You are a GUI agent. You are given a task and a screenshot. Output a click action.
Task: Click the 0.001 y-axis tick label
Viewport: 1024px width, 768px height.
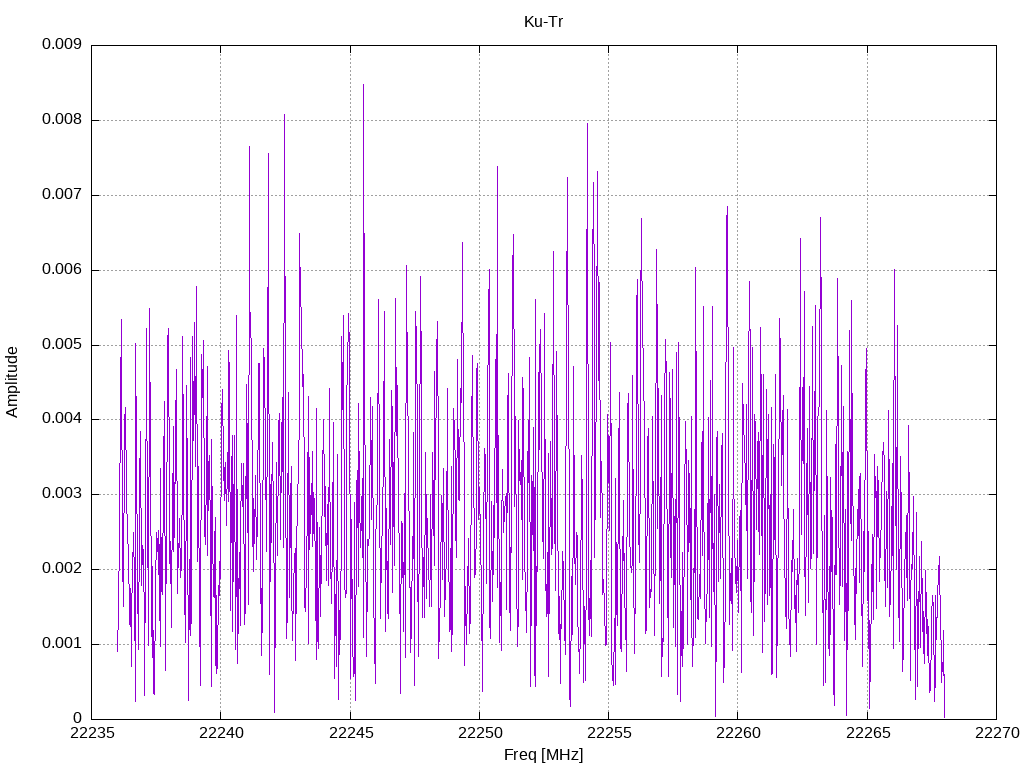point(62,643)
